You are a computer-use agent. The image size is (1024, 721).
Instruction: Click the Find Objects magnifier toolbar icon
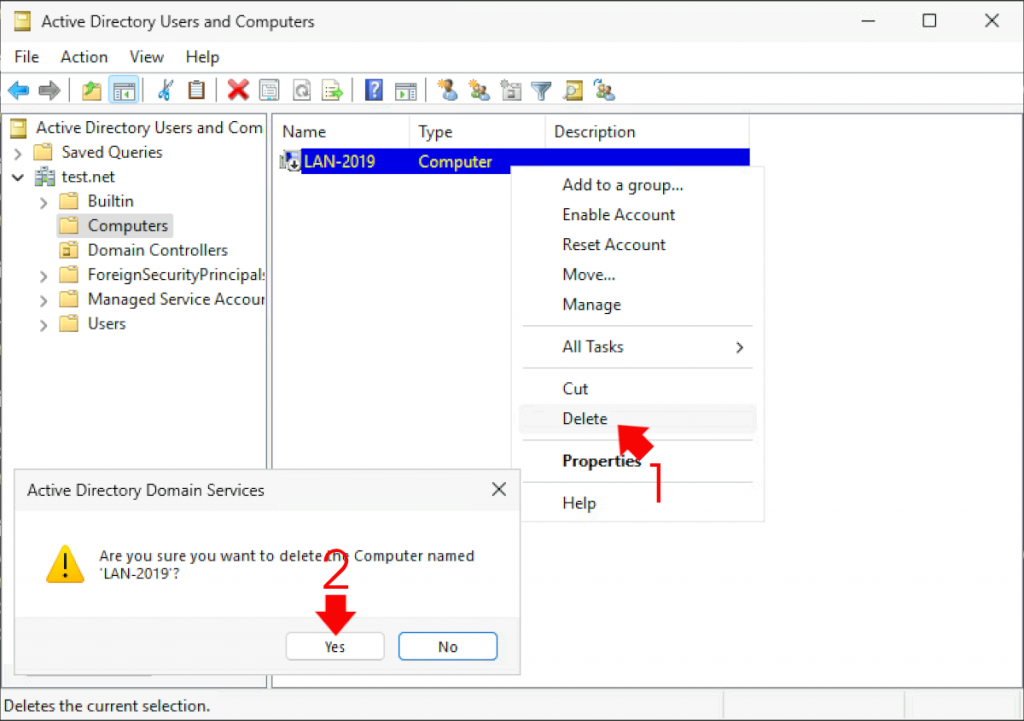click(573, 90)
